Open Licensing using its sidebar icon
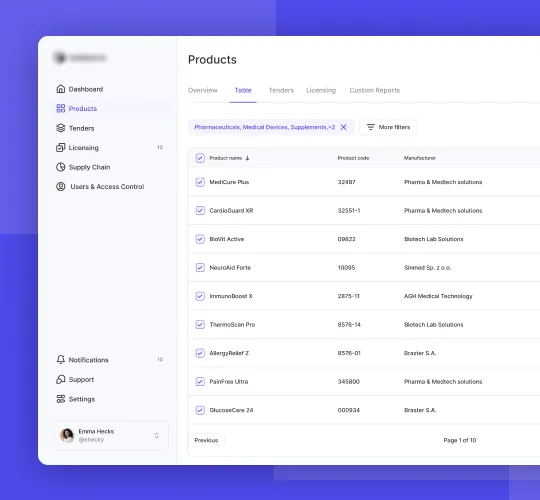This screenshot has width=540, height=500. 61,147
